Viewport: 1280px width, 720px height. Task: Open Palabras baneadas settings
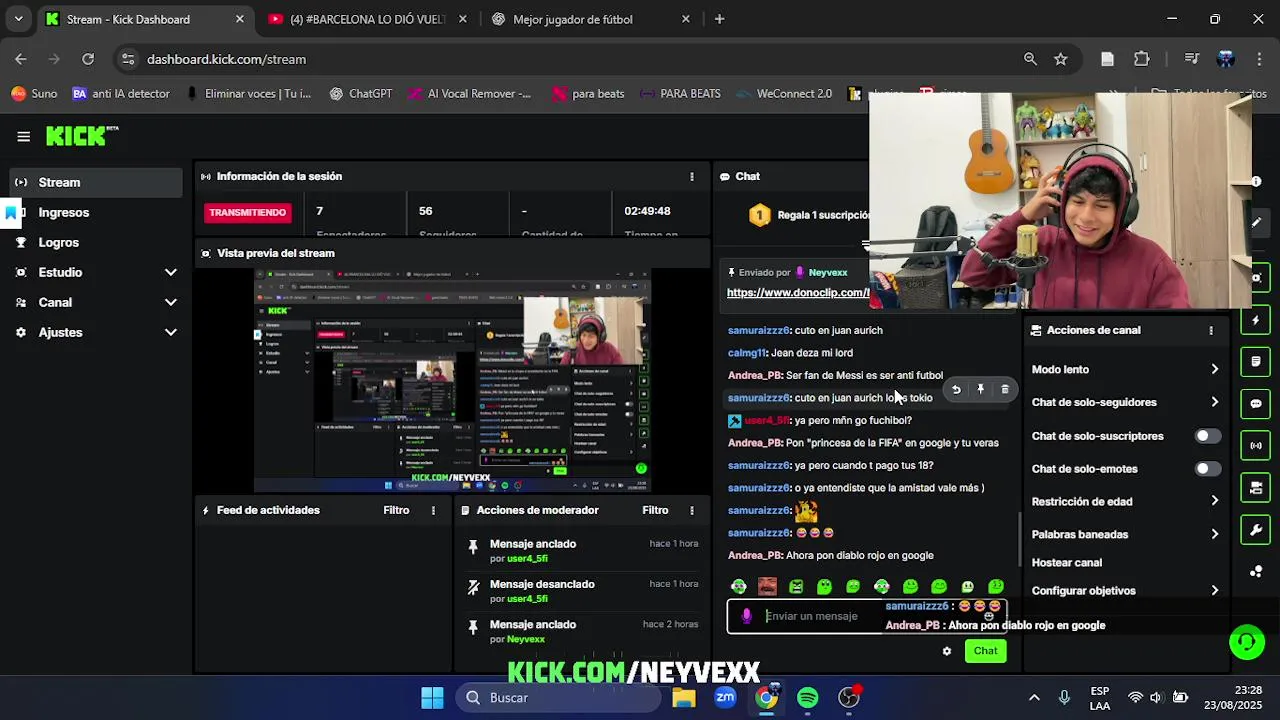tap(1126, 534)
